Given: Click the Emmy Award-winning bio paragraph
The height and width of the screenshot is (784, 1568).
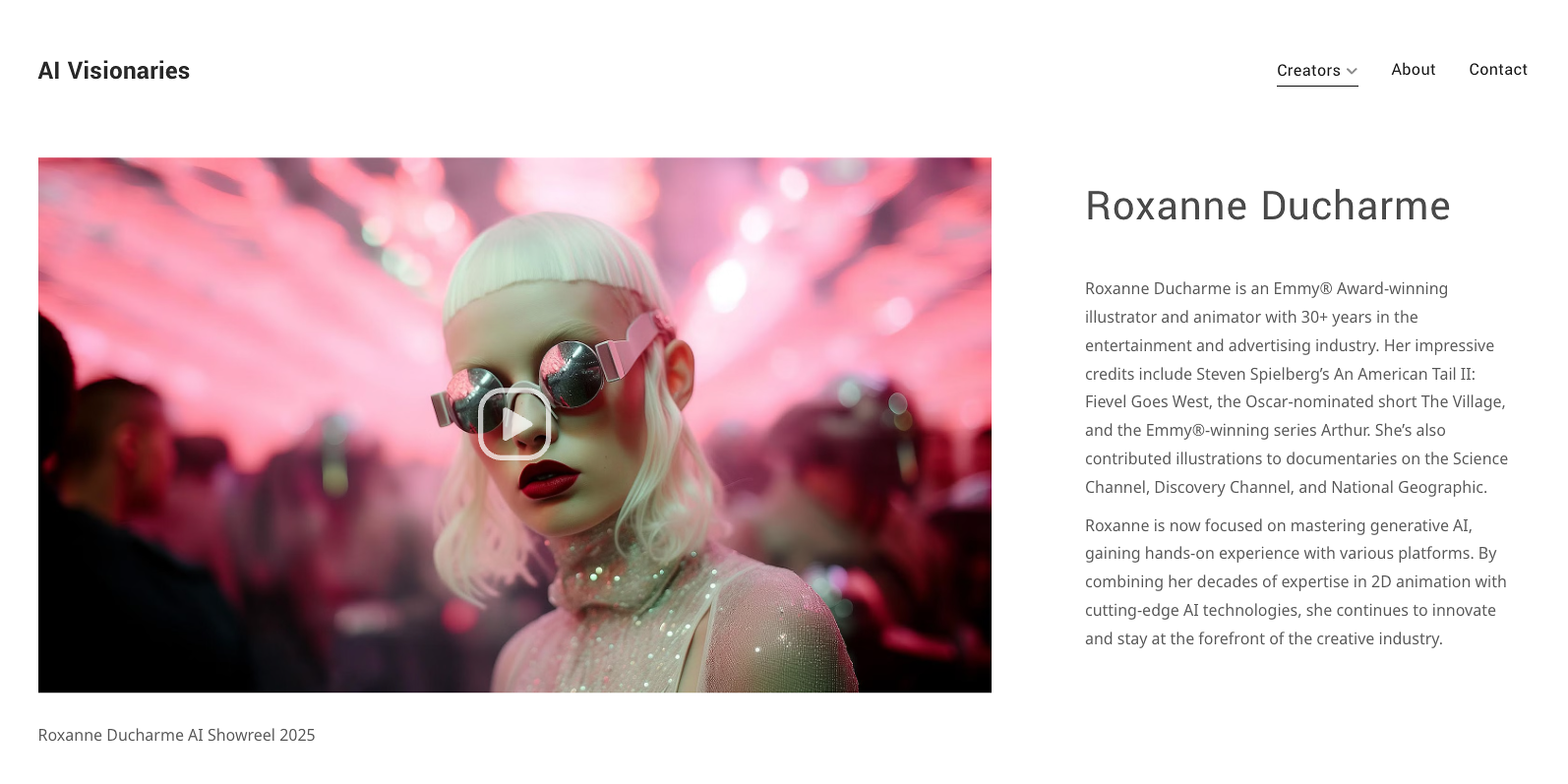Looking at the screenshot, I should [x=1297, y=388].
